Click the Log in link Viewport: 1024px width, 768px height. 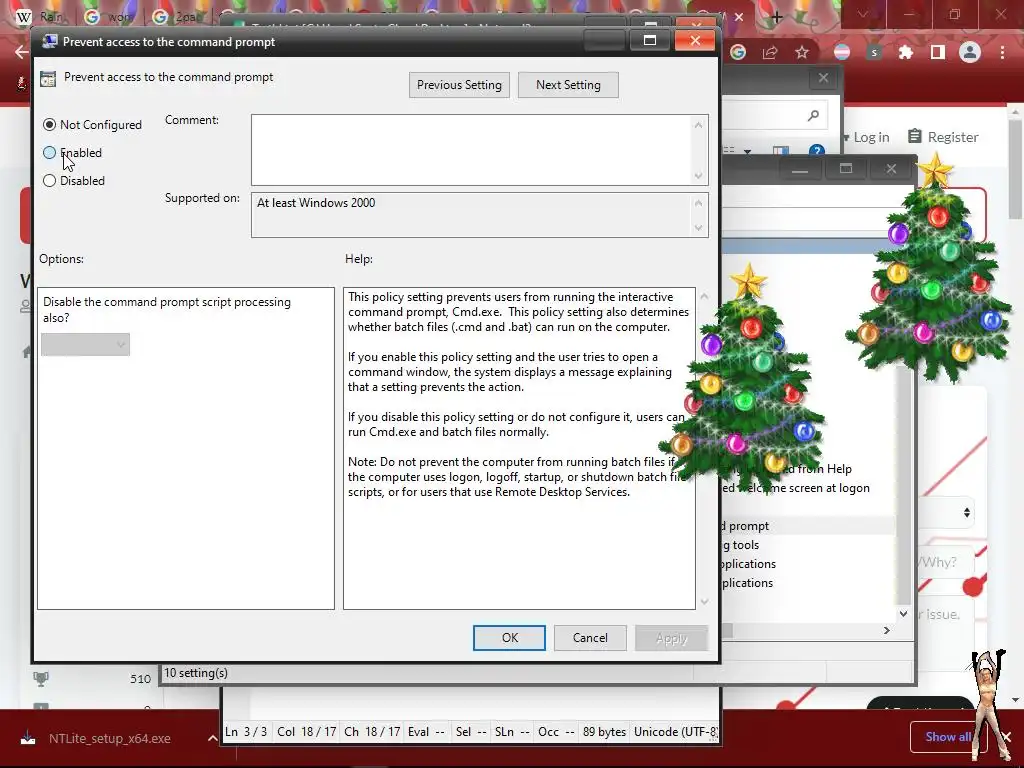point(871,137)
